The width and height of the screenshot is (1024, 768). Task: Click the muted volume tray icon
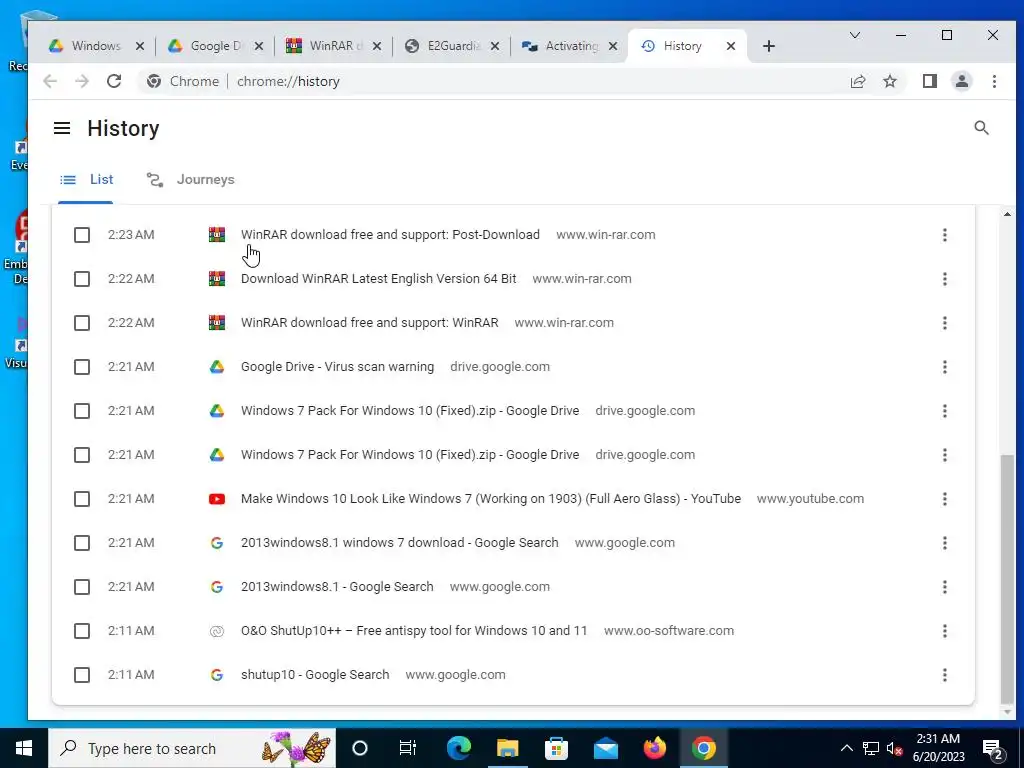coord(894,748)
